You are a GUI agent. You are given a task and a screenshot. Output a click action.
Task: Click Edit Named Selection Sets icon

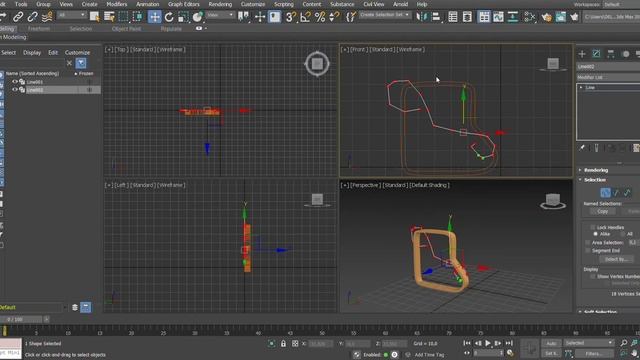tap(351, 17)
